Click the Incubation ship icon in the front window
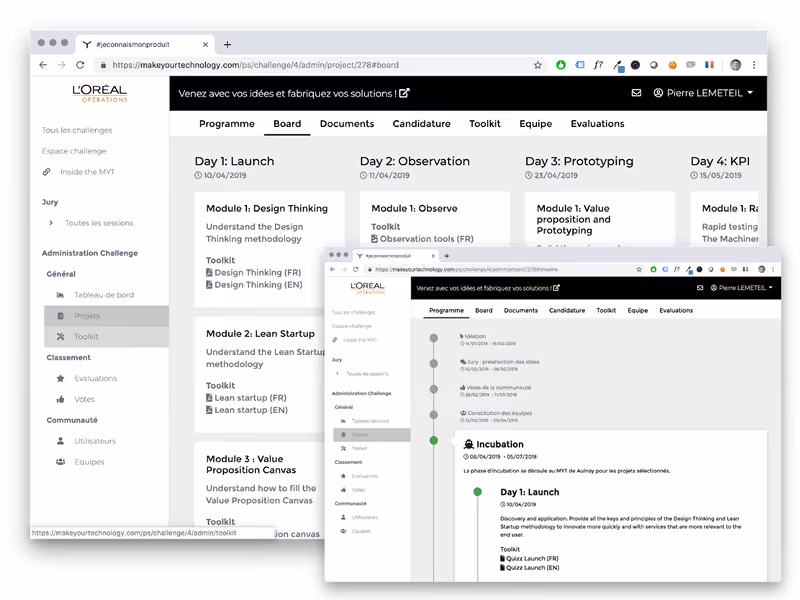Image resolution: width=800 pixels, height=600 pixels. 468,444
